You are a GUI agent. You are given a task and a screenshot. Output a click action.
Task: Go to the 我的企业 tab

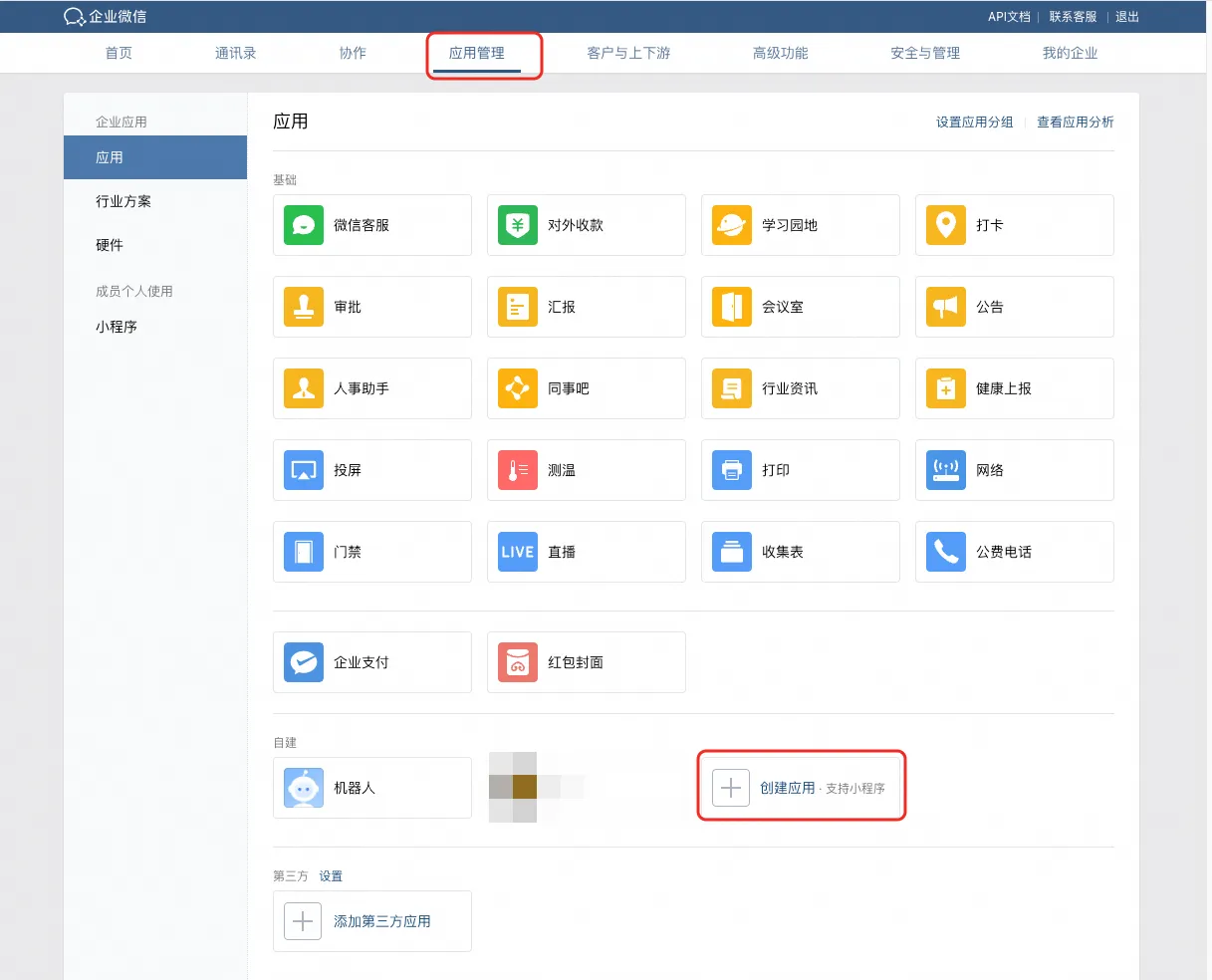pos(1071,53)
